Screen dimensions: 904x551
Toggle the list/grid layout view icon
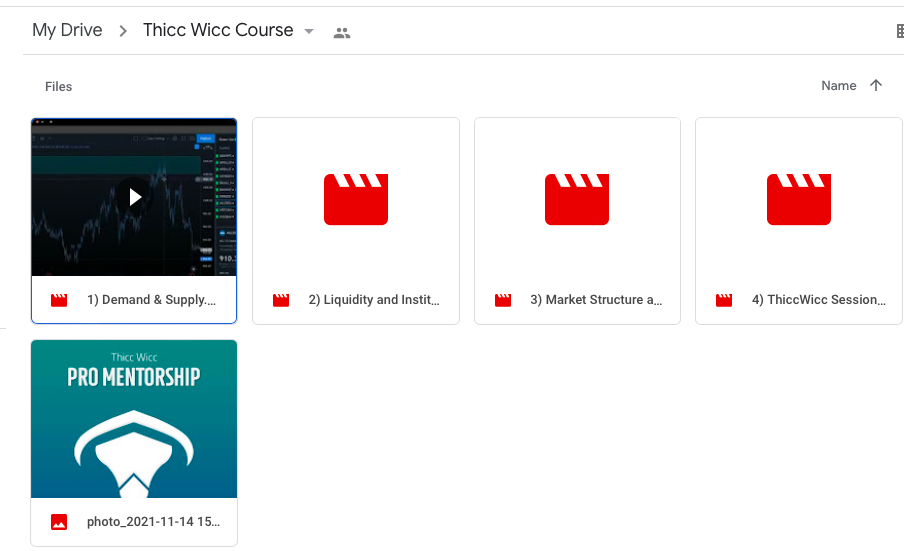[899, 32]
